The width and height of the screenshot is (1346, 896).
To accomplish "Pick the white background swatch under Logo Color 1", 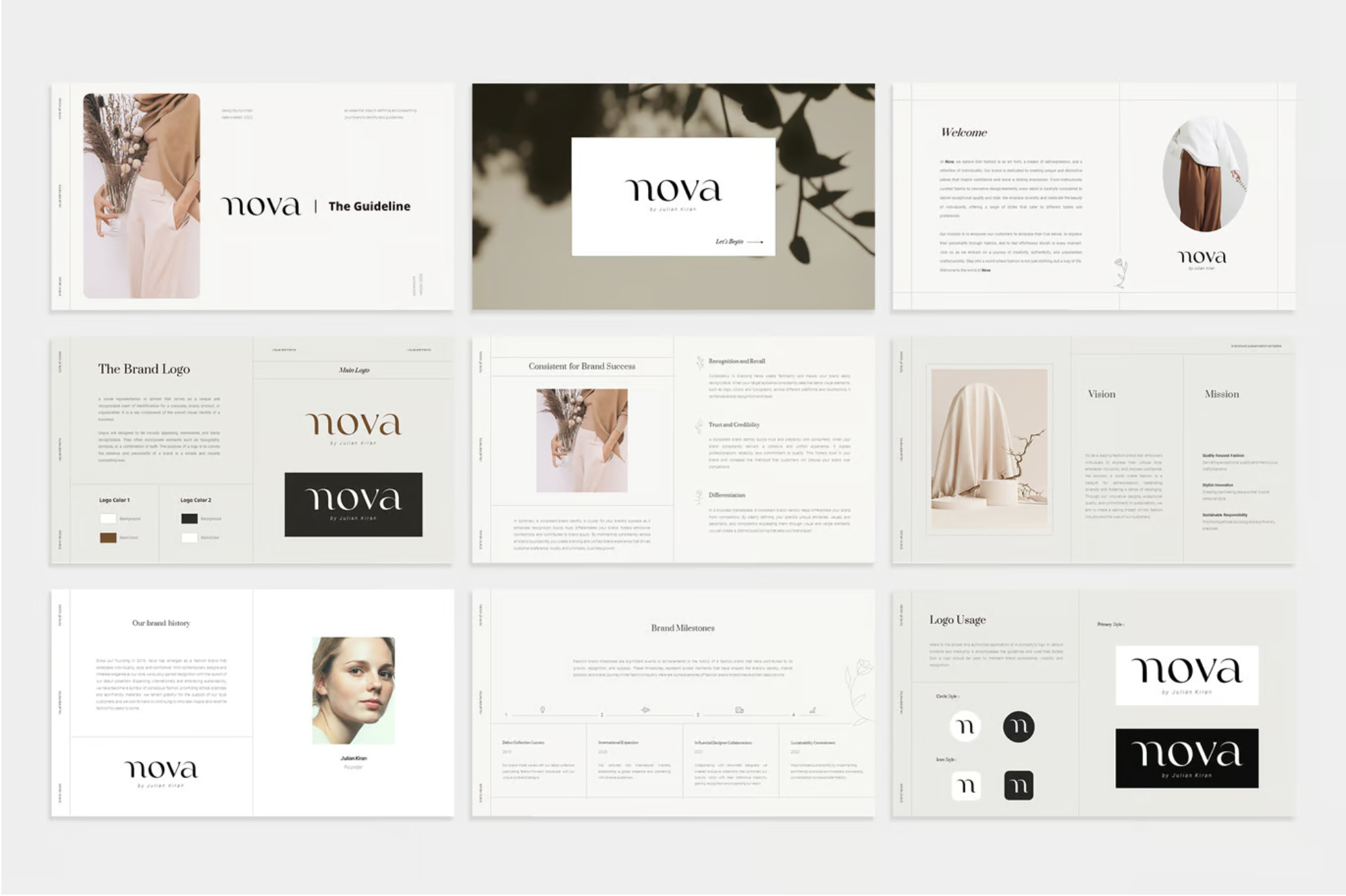I will click(108, 518).
